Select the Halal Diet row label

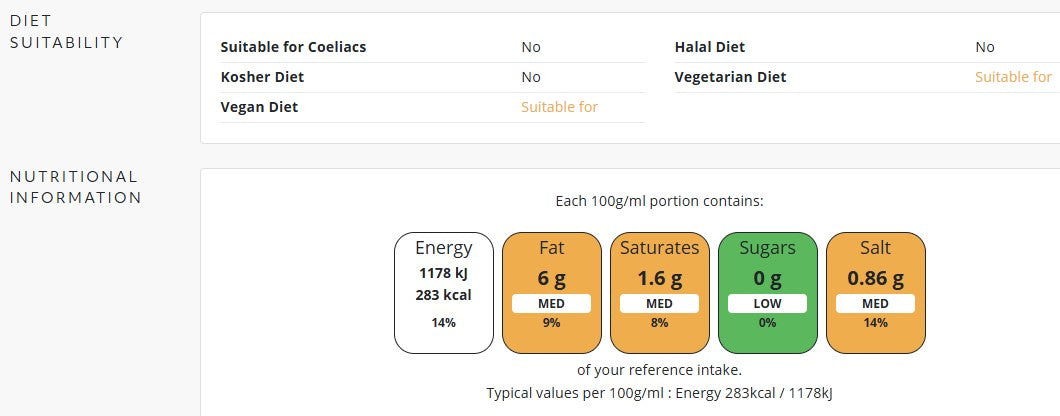pos(710,47)
